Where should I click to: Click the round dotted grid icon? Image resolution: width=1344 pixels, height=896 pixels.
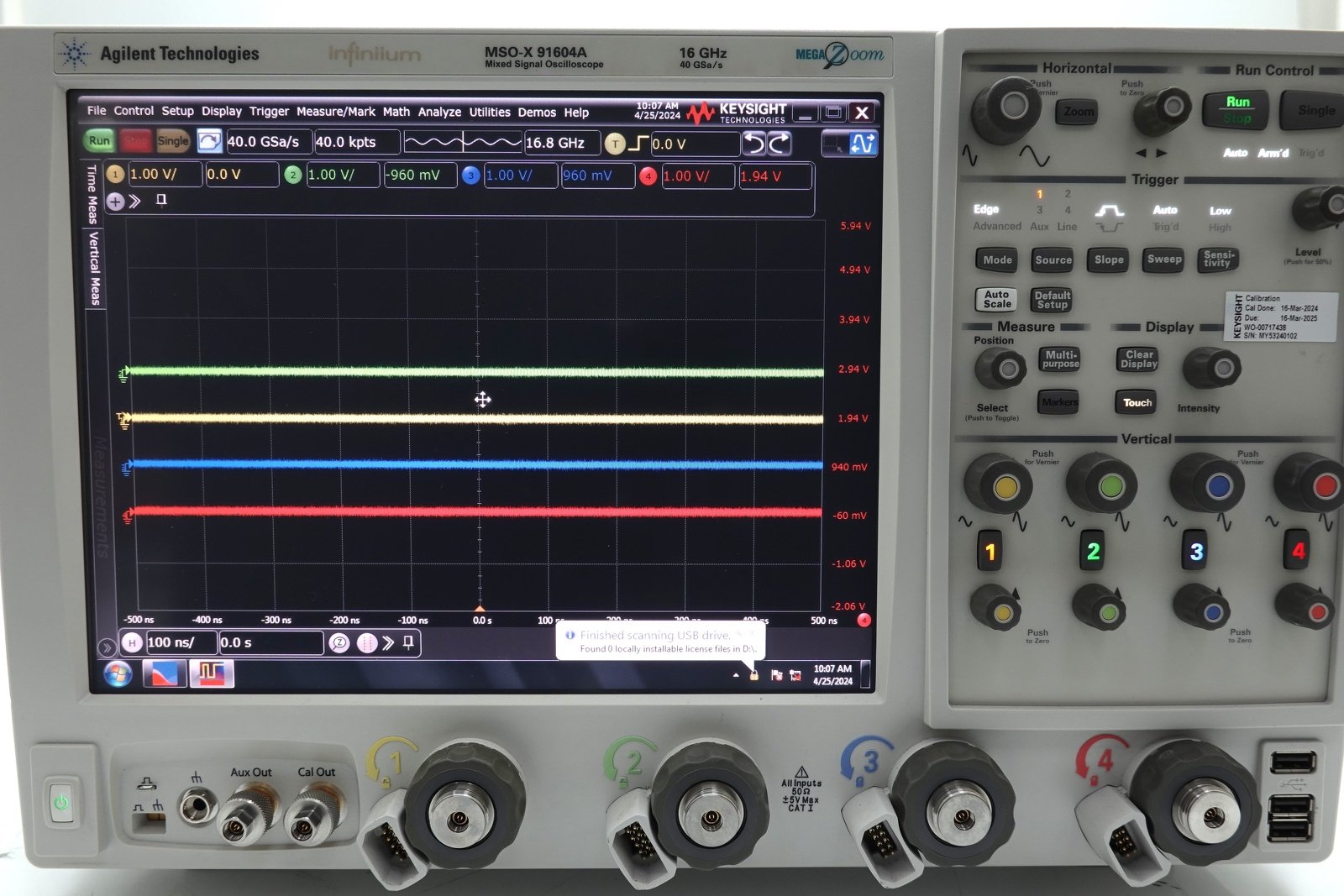367,643
